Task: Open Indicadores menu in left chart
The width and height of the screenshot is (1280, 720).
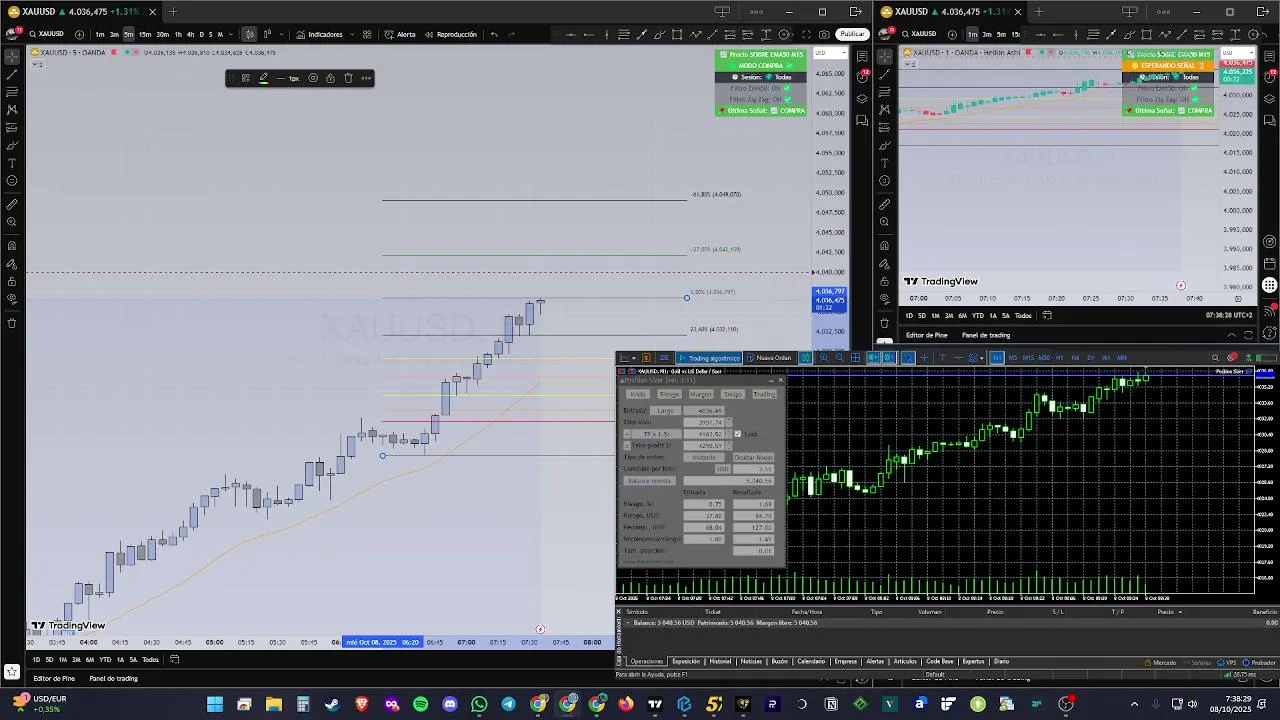Action: (x=319, y=34)
